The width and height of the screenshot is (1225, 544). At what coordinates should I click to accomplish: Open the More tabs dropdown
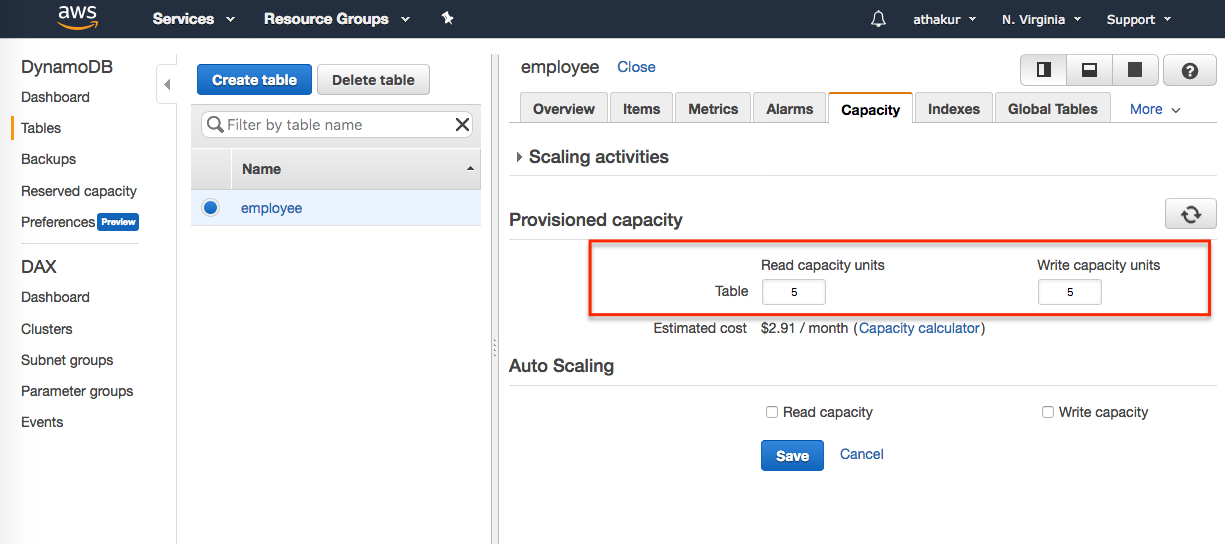pyautogui.click(x=1155, y=109)
